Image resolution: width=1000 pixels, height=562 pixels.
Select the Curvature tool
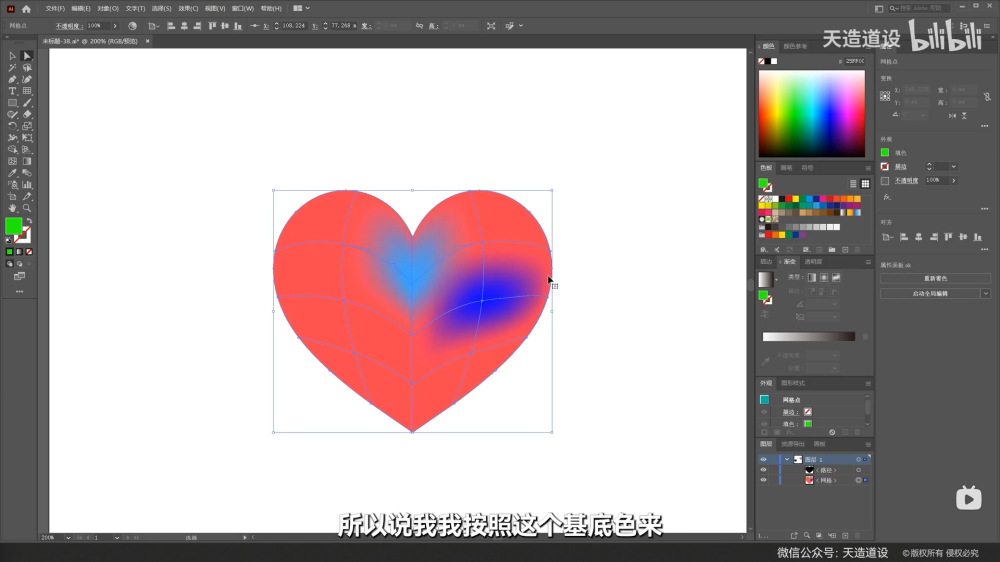(27, 79)
